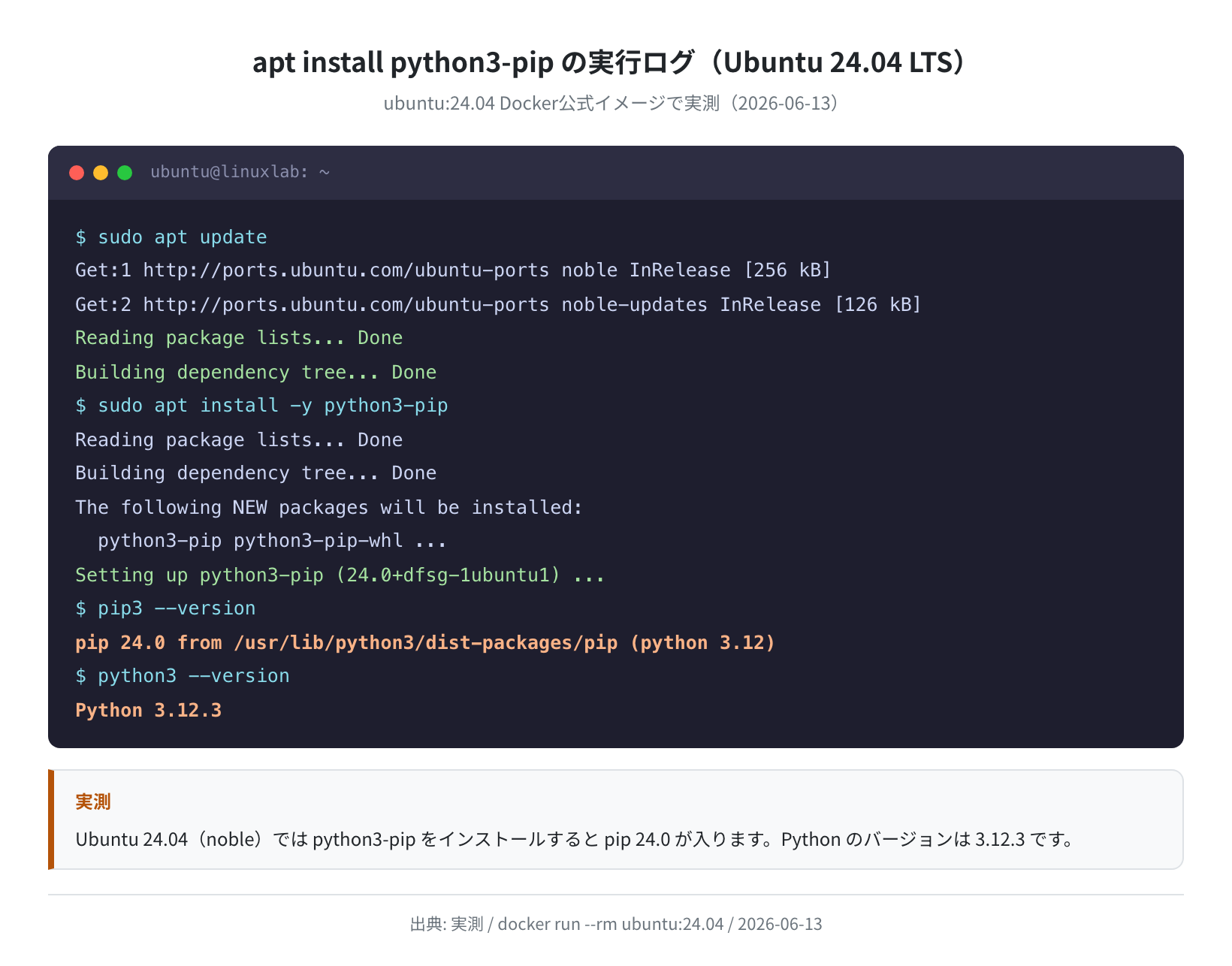
Task: Click the orange 'pip 24.0 from' output line
Action: [425, 643]
